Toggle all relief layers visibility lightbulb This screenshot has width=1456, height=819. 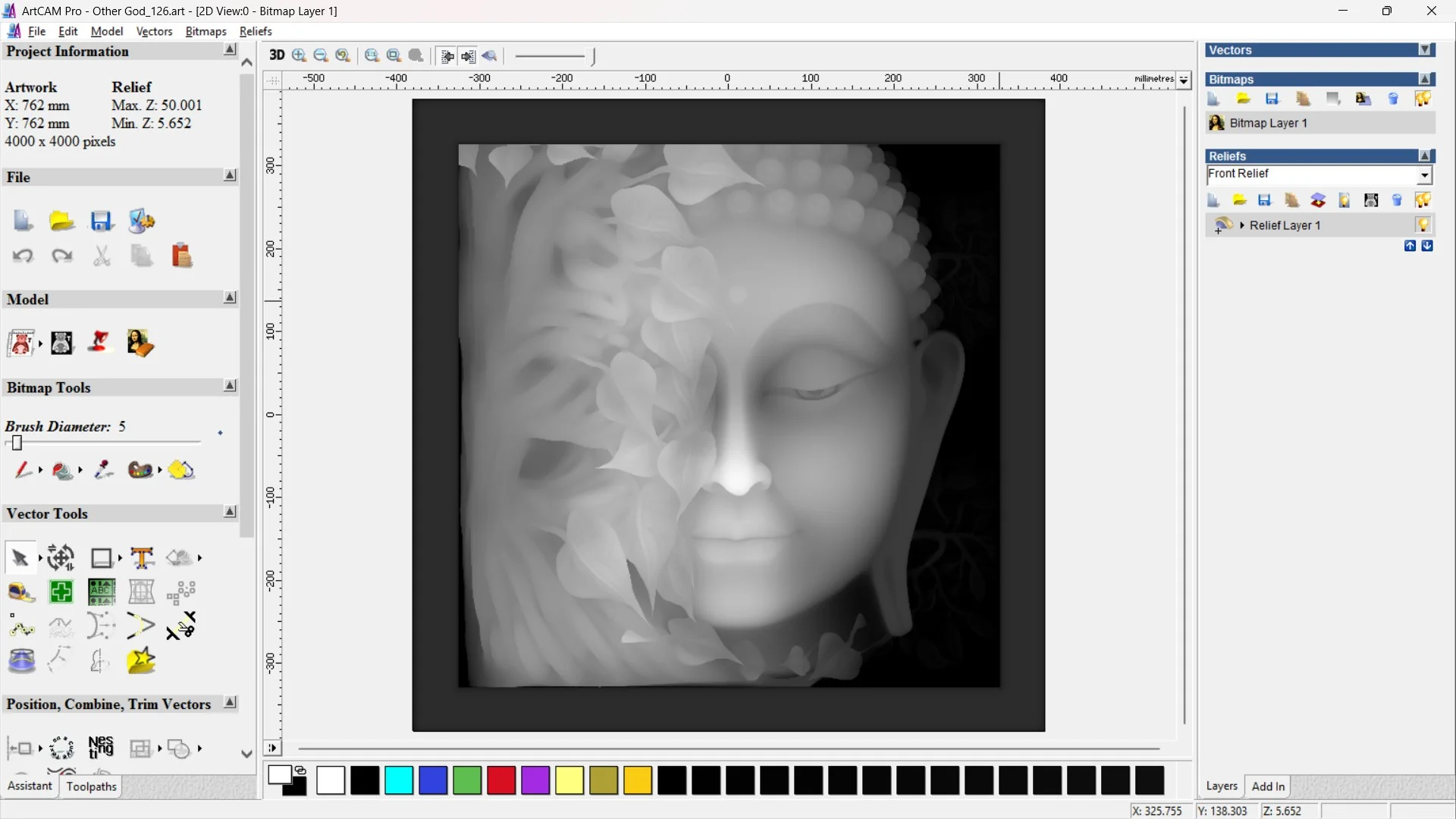(1423, 200)
